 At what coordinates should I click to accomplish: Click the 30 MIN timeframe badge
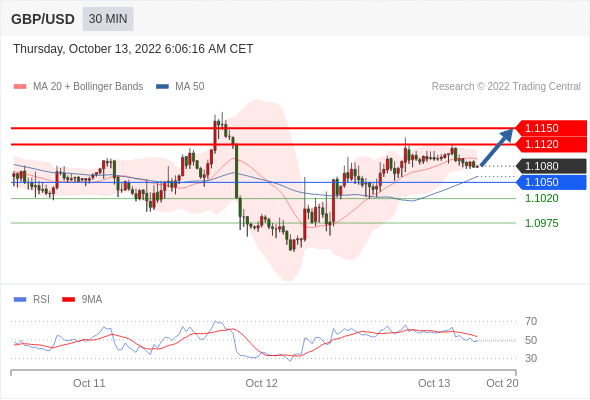coord(108,19)
